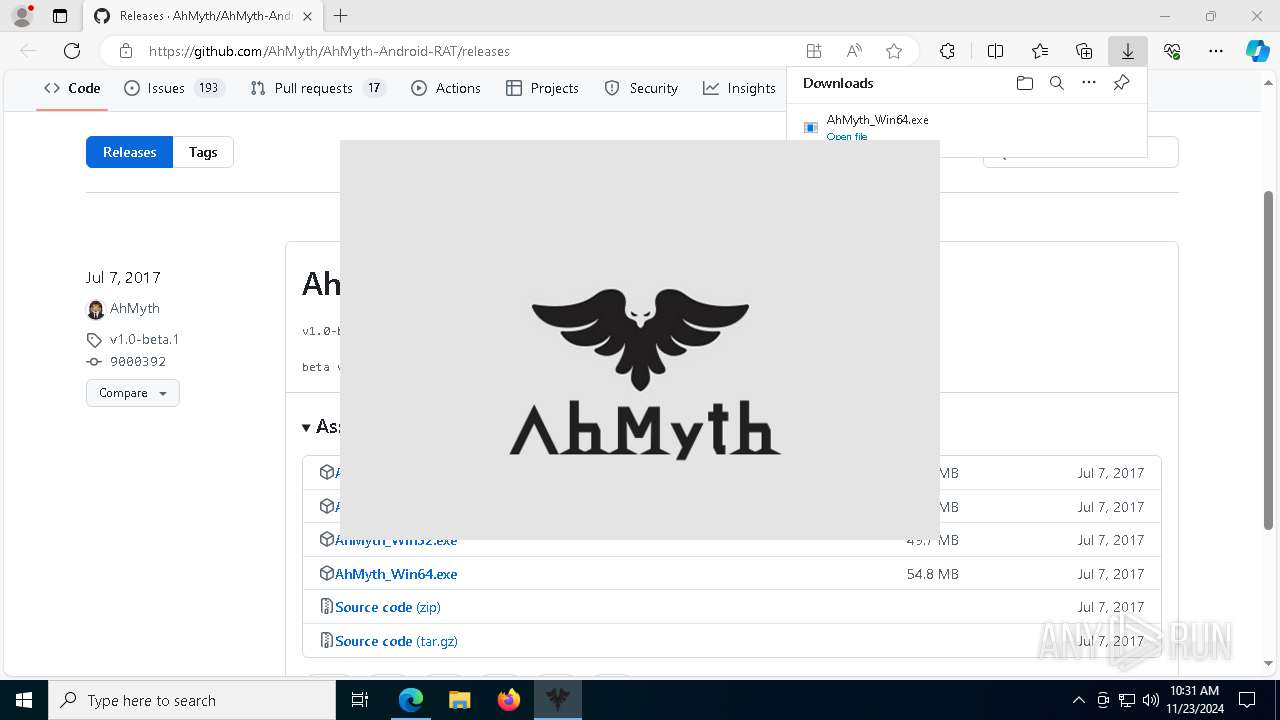Collapse the Assets disclosure triangle
1280x720 pixels.
click(306, 427)
